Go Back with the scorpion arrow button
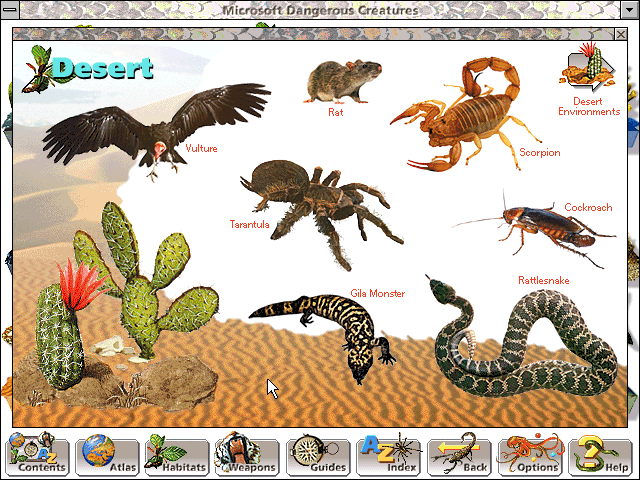Image resolution: width=640 pixels, height=480 pixels. pos(459,455)
